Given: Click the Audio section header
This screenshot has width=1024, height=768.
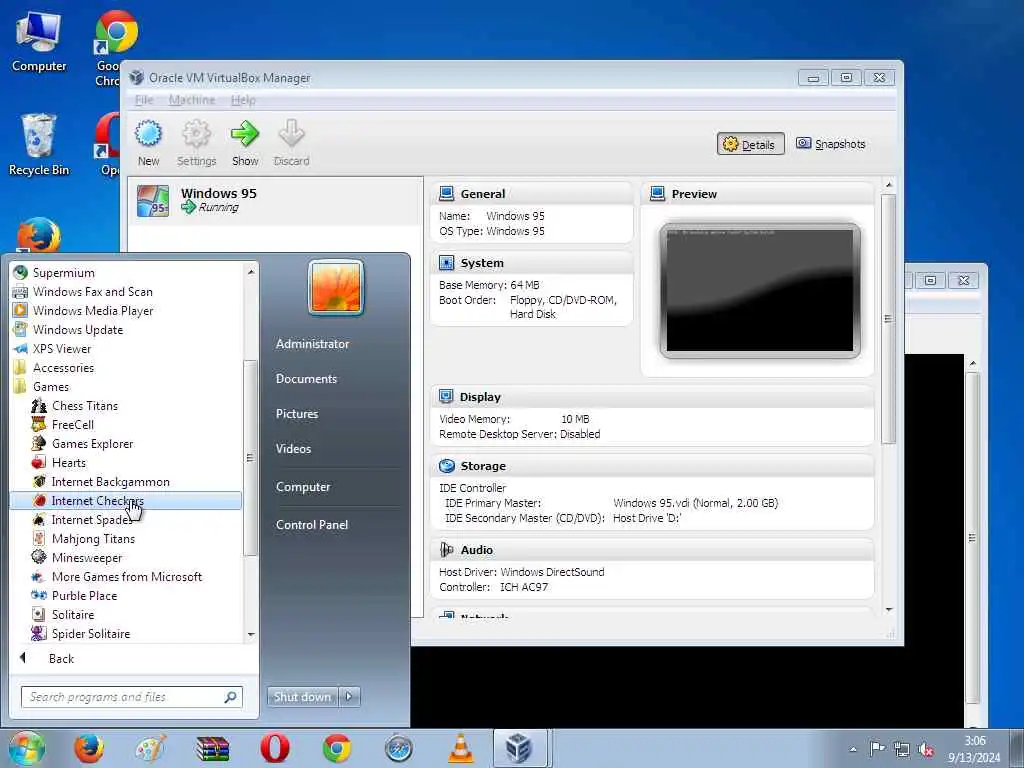Looking at the screenshot, I should tap(477, 550).
